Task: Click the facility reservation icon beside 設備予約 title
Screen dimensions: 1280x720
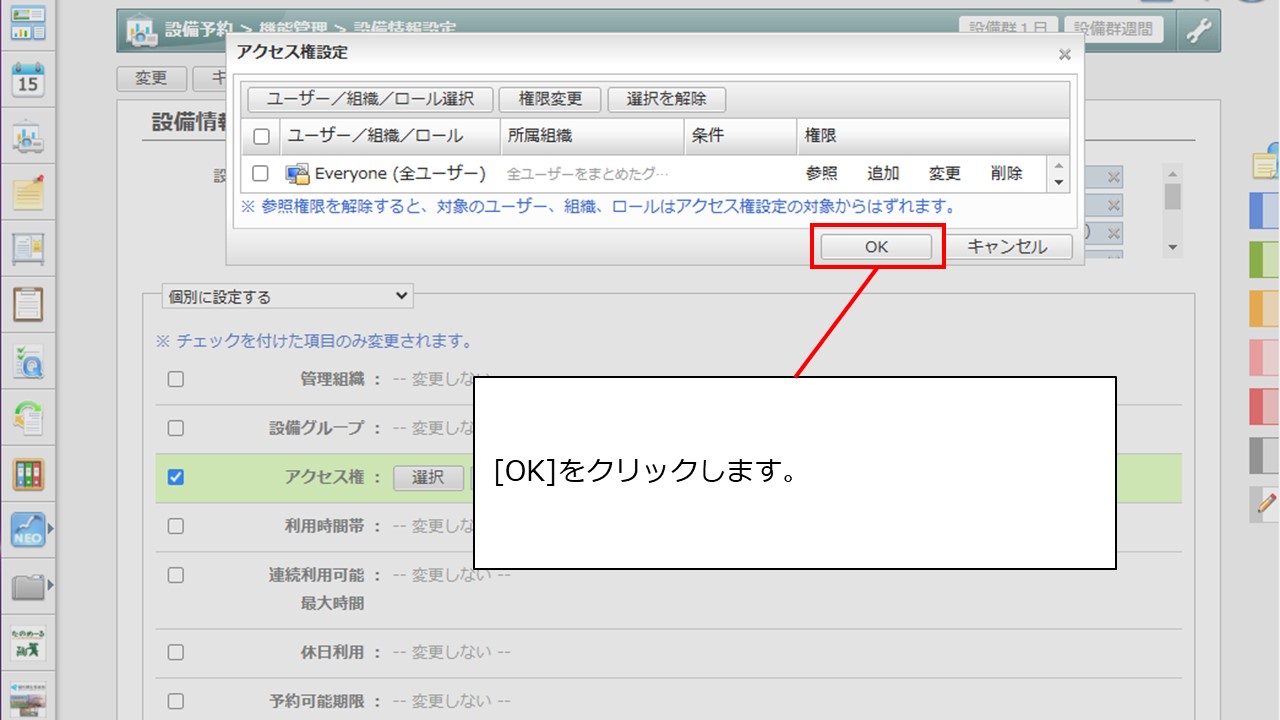Action: point(141,31)
